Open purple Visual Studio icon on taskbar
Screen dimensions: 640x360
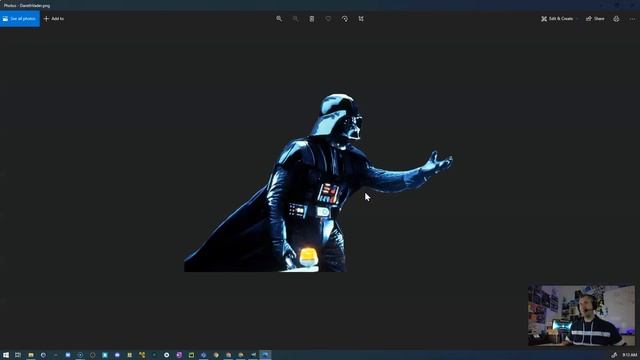[x=179, y=355]
